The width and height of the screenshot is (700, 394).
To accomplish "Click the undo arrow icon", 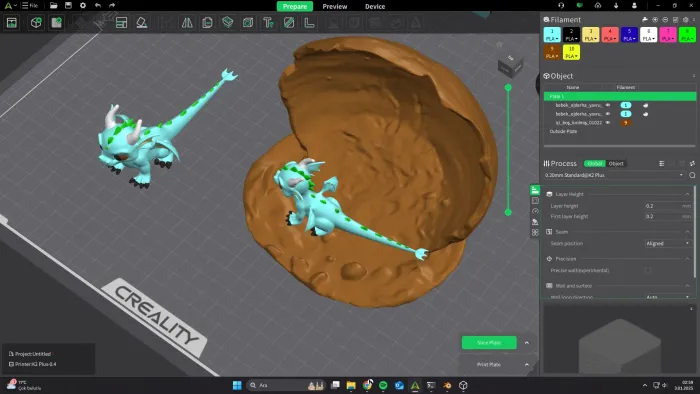I will point(98,5).
